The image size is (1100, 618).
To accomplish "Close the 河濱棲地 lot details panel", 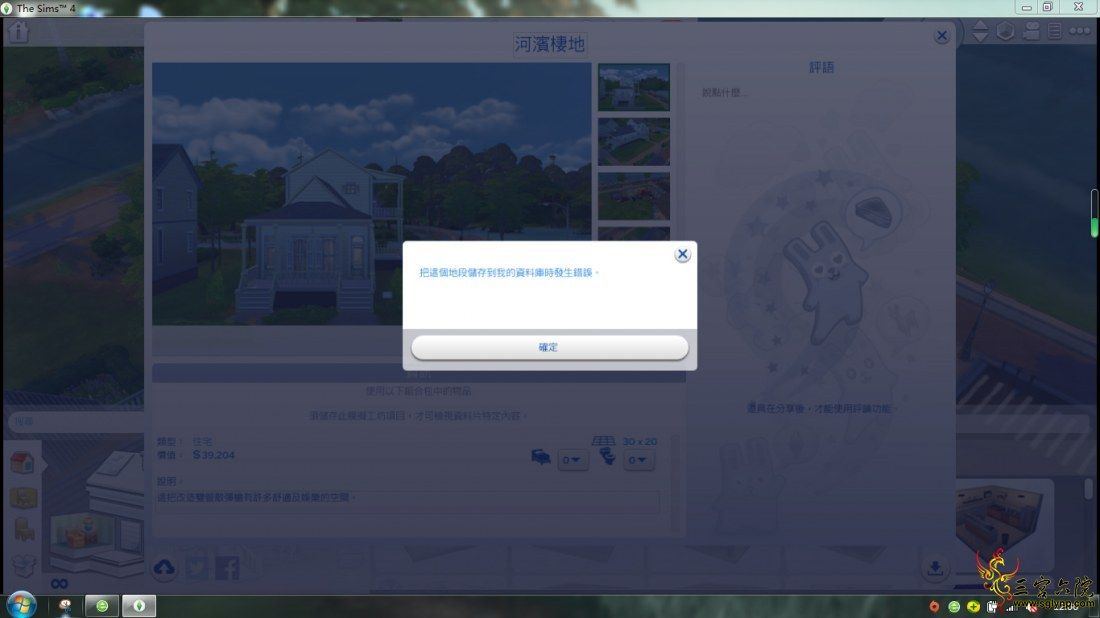I will (x=941, y=36).
